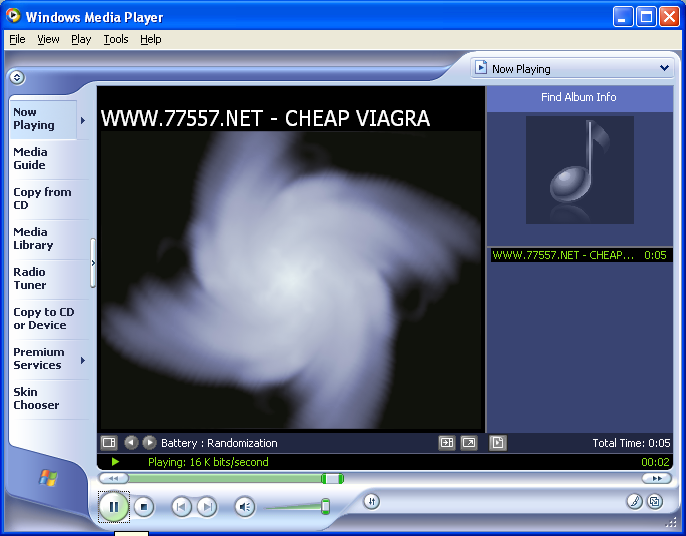The height and width of the screenshot is (536, 686).
Task: Open visualization options menu icon
Action: (x=108, y=443)
